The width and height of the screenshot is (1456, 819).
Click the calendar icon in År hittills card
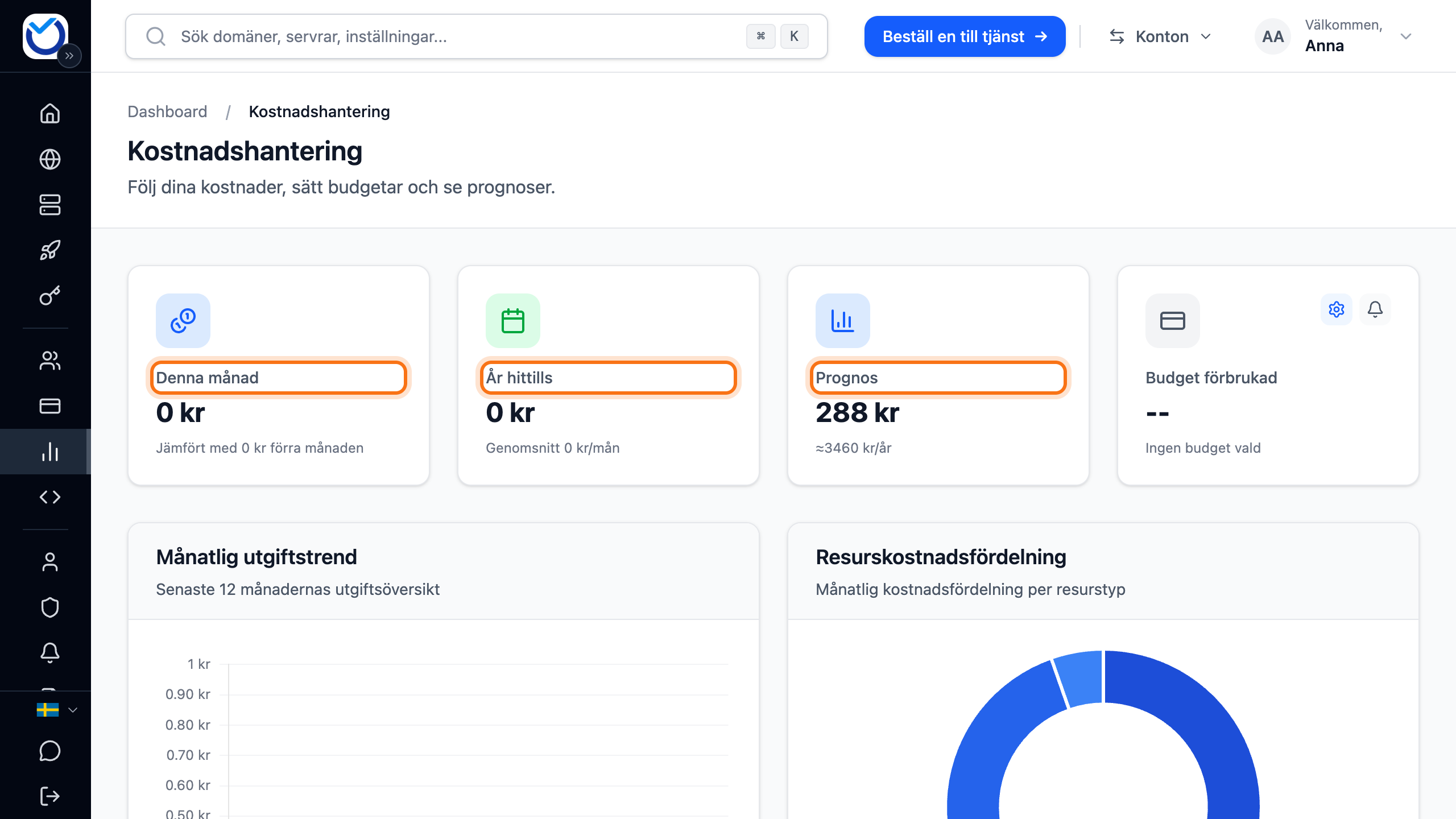pos(513,321)
